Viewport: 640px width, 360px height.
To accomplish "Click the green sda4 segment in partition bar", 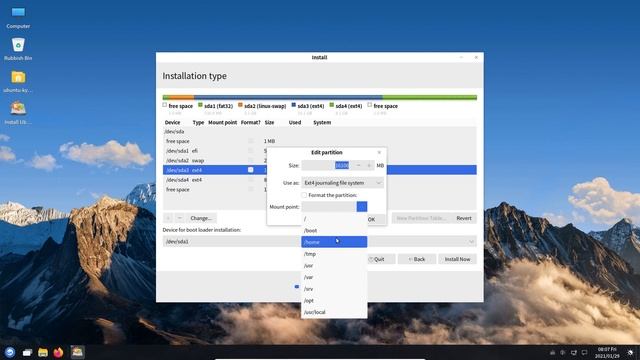I will (x=429, y=98).
